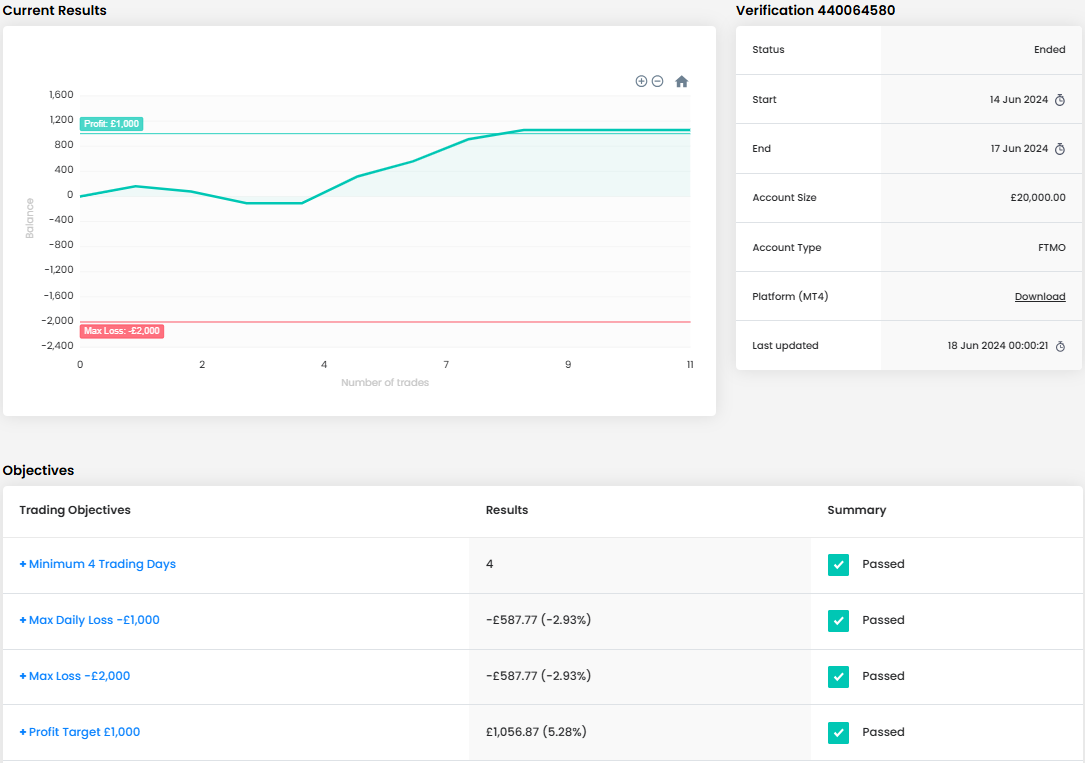This screenshot has width=1085, height=763.
Task: Click the Max Loss passed checkmark
Action: tap(838, 677)
